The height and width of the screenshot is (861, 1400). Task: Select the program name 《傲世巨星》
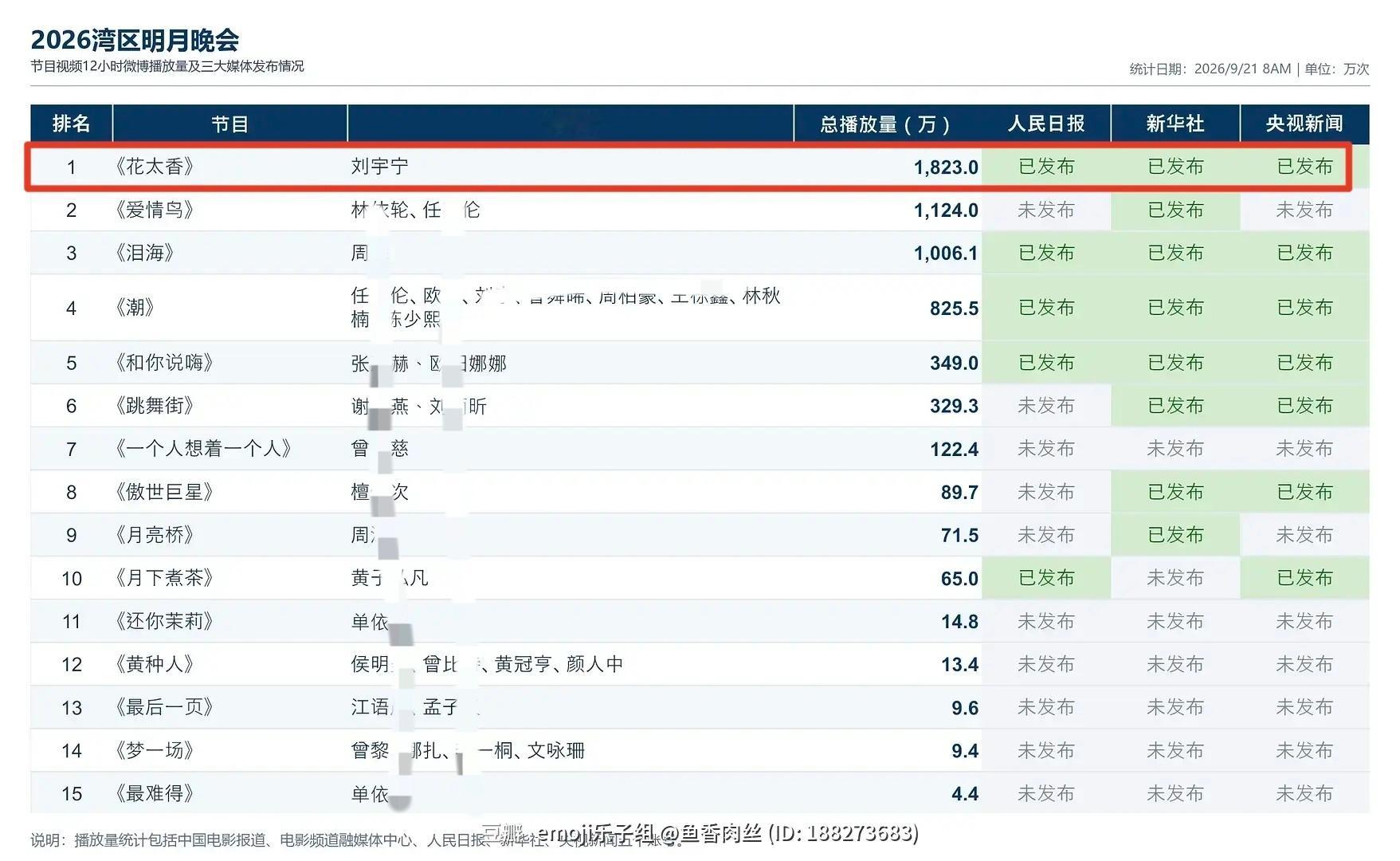pyautogui.click(x=164, y=492)
